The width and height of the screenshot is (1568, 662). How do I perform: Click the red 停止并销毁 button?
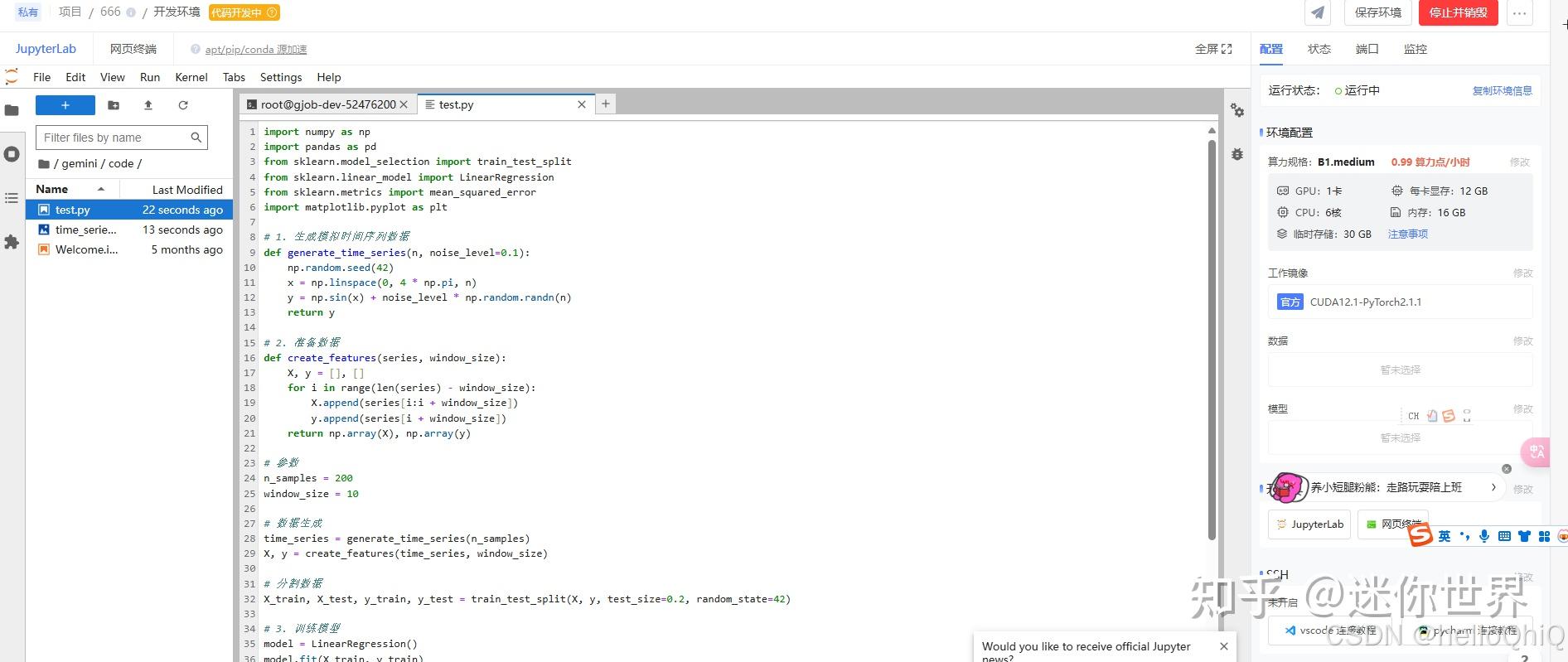click(x=1459, y=13)
